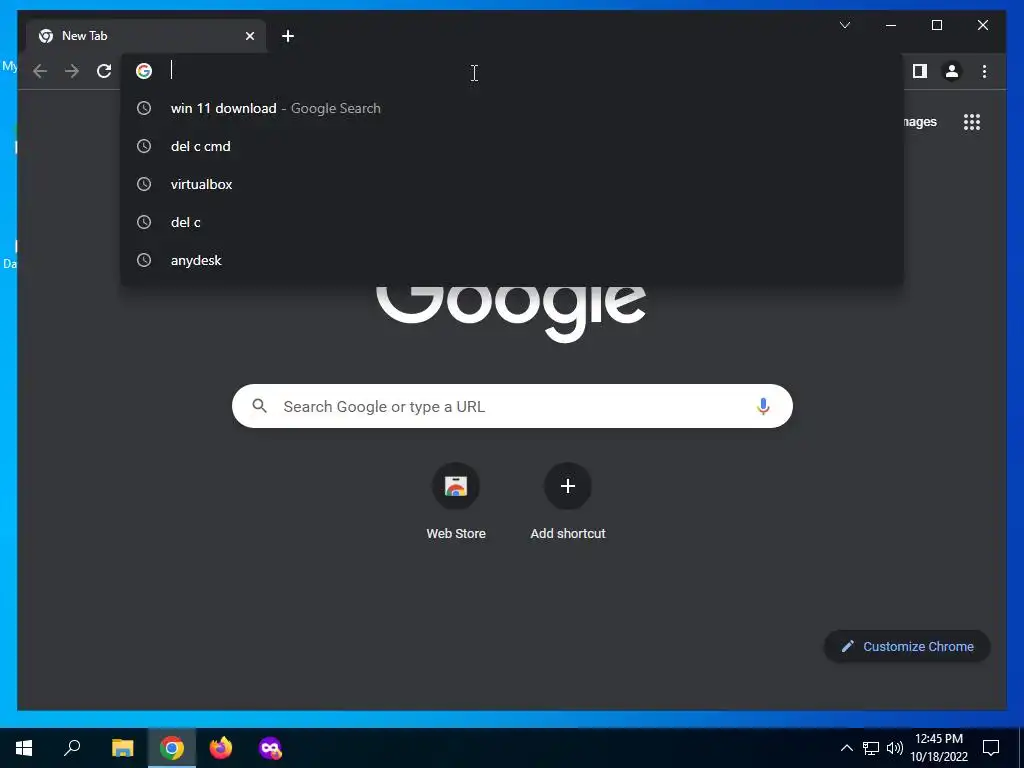Click the voice search microphone icon

click(x=763, y=406)
